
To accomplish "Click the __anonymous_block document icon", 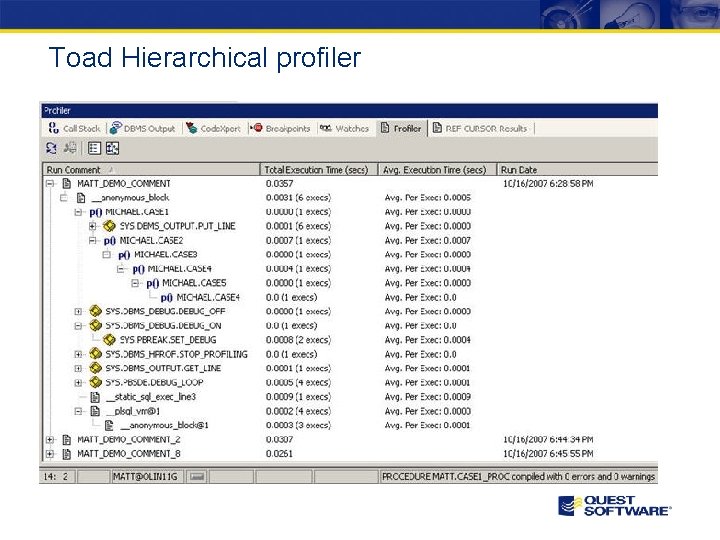I will click(81, 198).
